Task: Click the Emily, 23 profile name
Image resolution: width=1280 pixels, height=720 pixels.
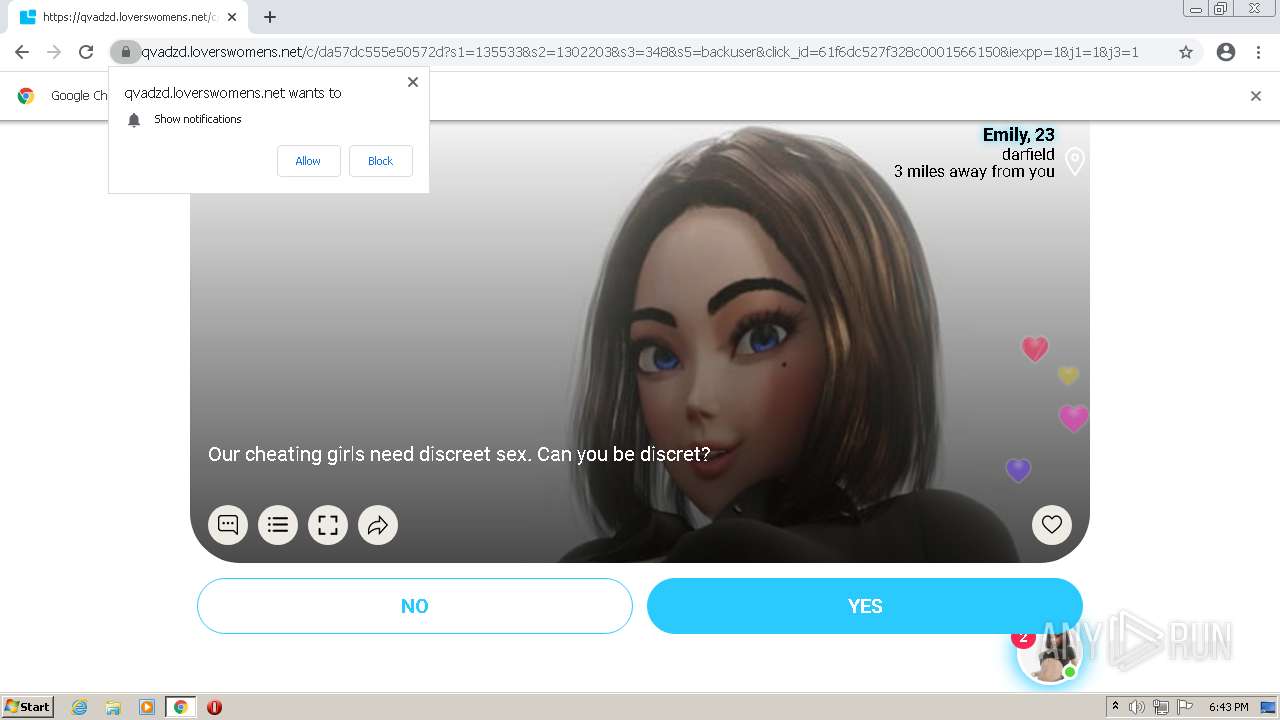Action: (x=1018, y=135)
